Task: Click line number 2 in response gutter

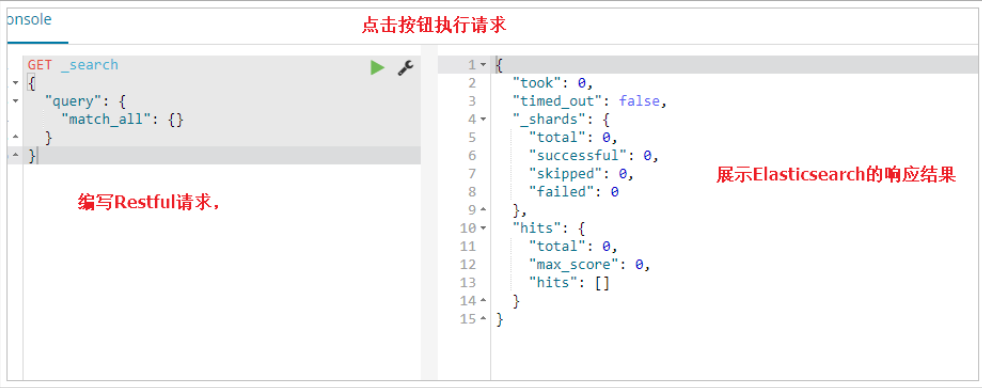Action: [471, 83]
